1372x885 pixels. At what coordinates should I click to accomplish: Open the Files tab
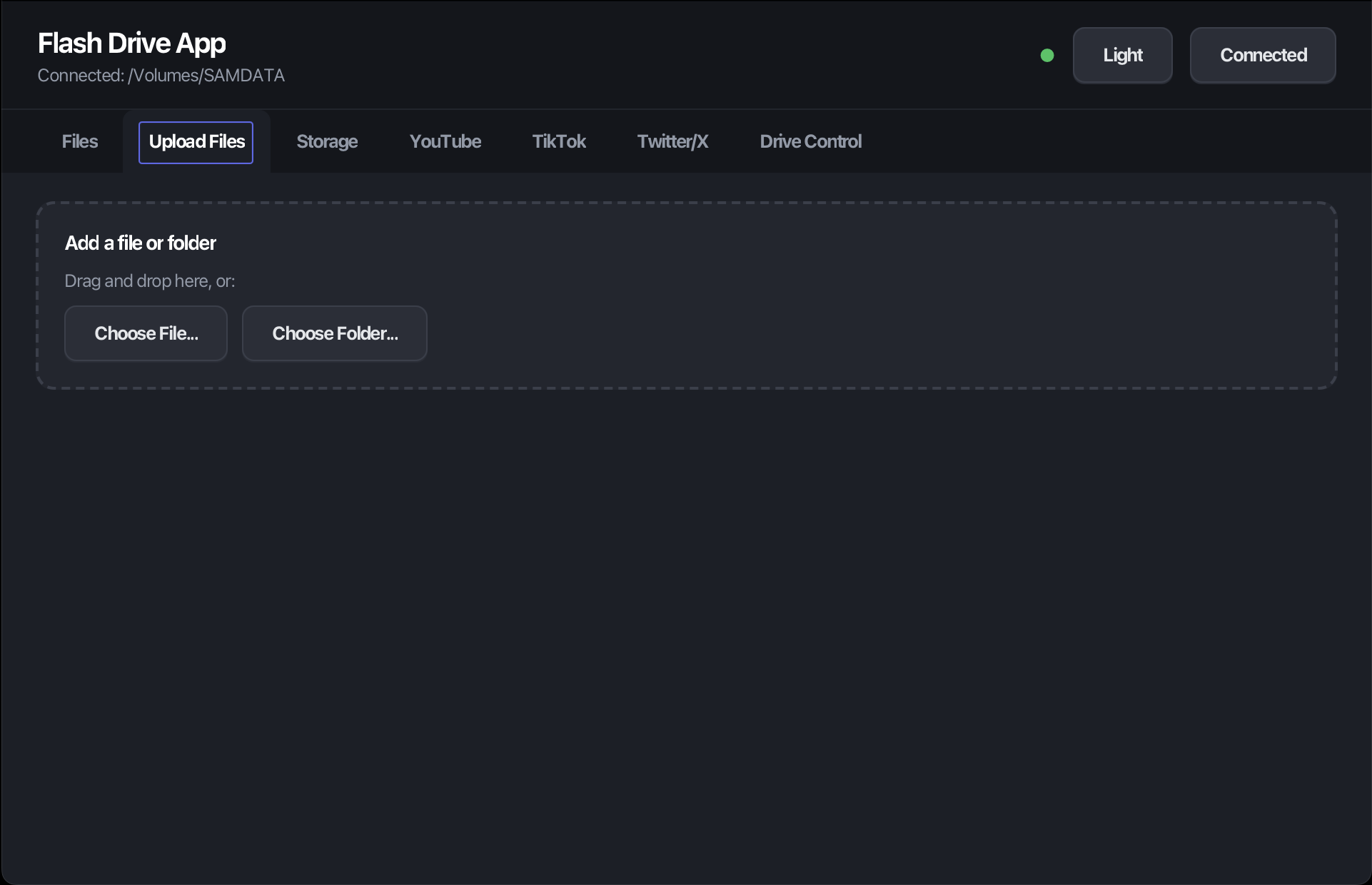point(80,141)
